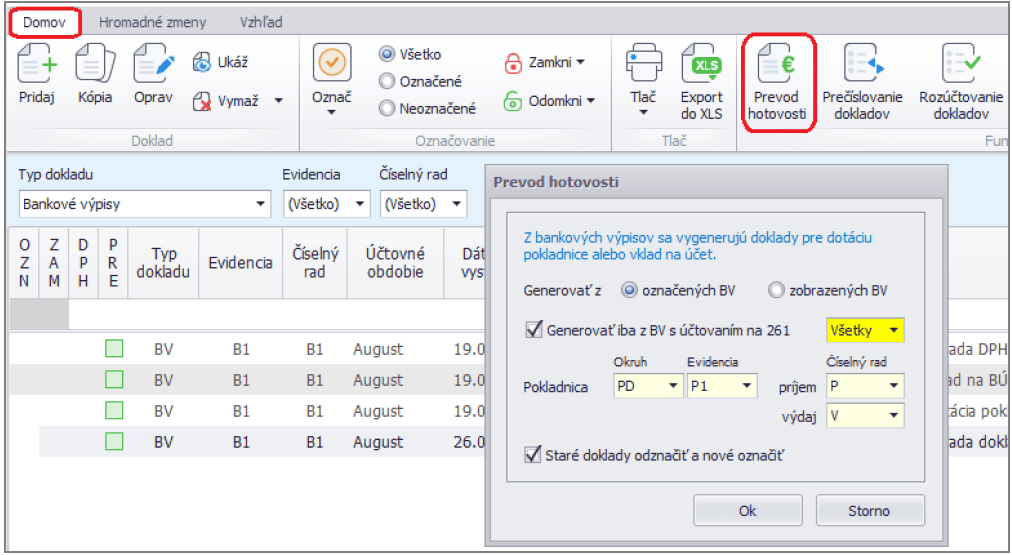Confirm the dialog with Ok button
Image resolution: width=1012 pixels, height=555 pixels.
coord(747,511)
